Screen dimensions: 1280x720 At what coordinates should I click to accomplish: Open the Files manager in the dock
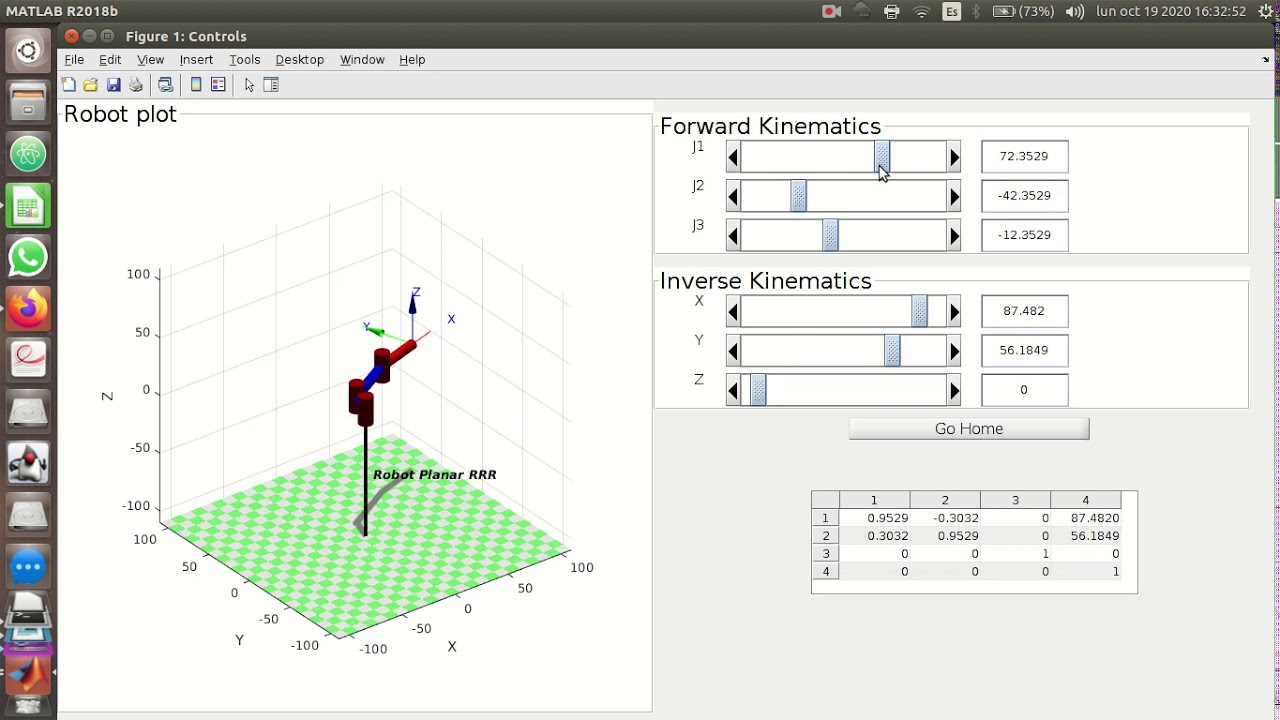click(x=28, y=102)
